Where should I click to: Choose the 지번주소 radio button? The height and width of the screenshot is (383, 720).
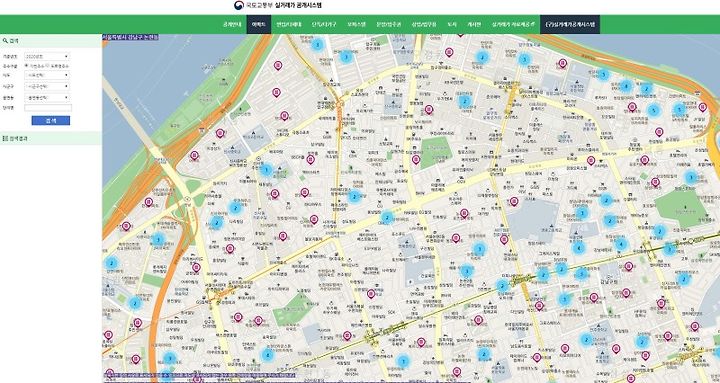pos(26,66)
